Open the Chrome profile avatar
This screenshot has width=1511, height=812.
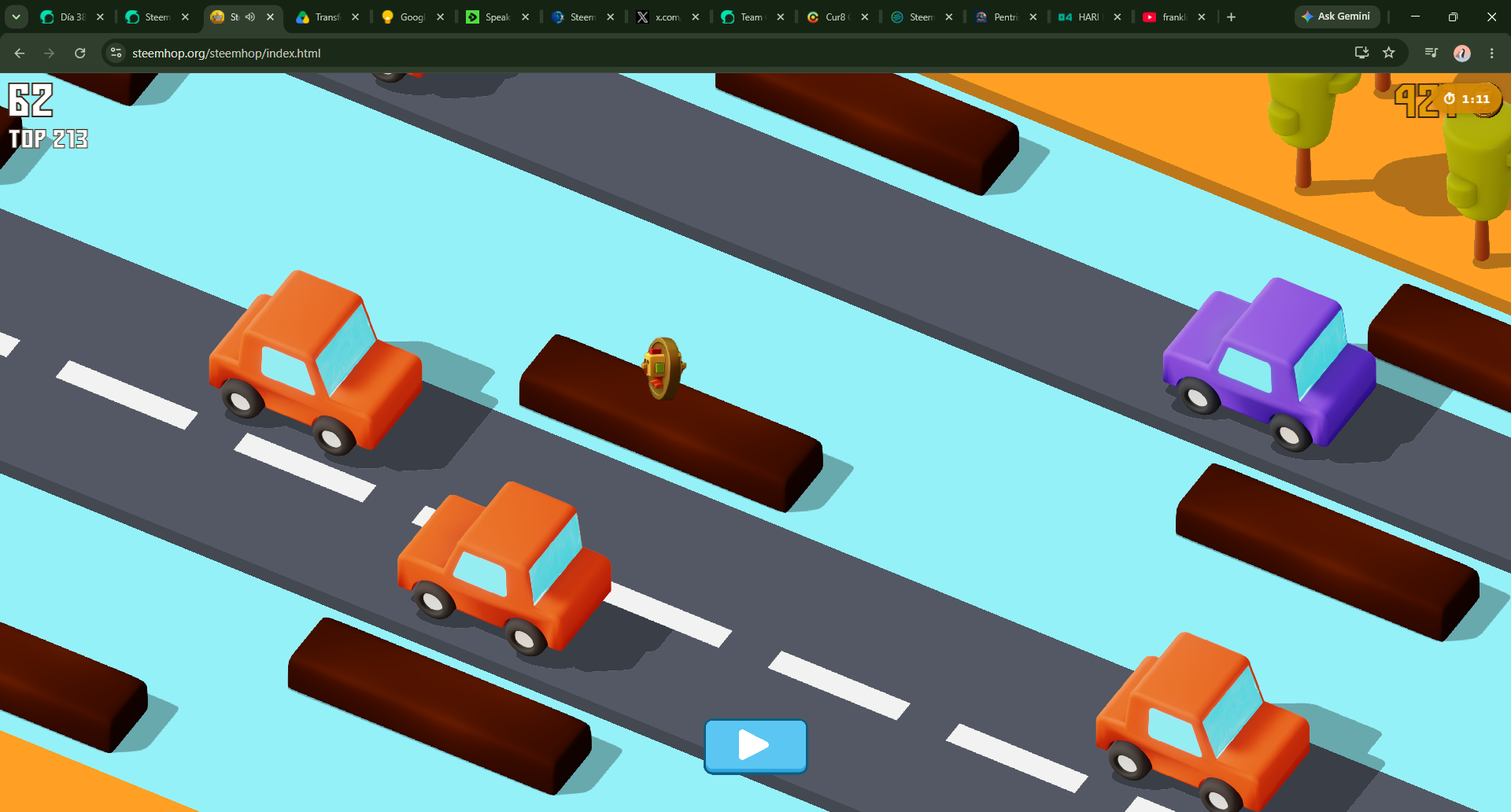pyautogui.click(x=1462, y=53)
